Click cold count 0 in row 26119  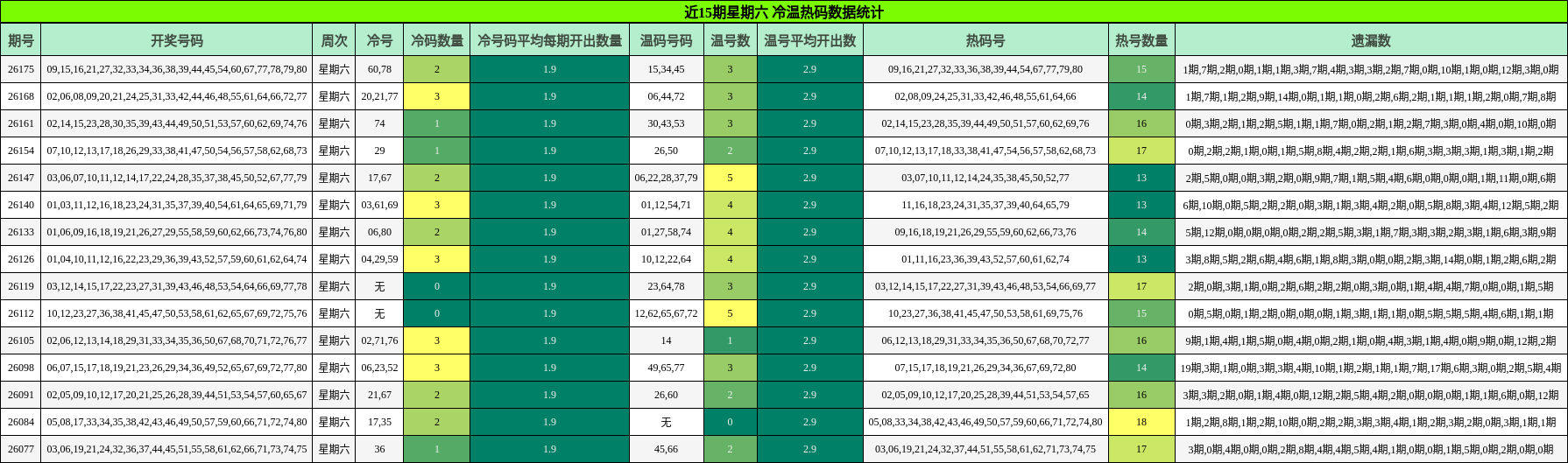437,286
